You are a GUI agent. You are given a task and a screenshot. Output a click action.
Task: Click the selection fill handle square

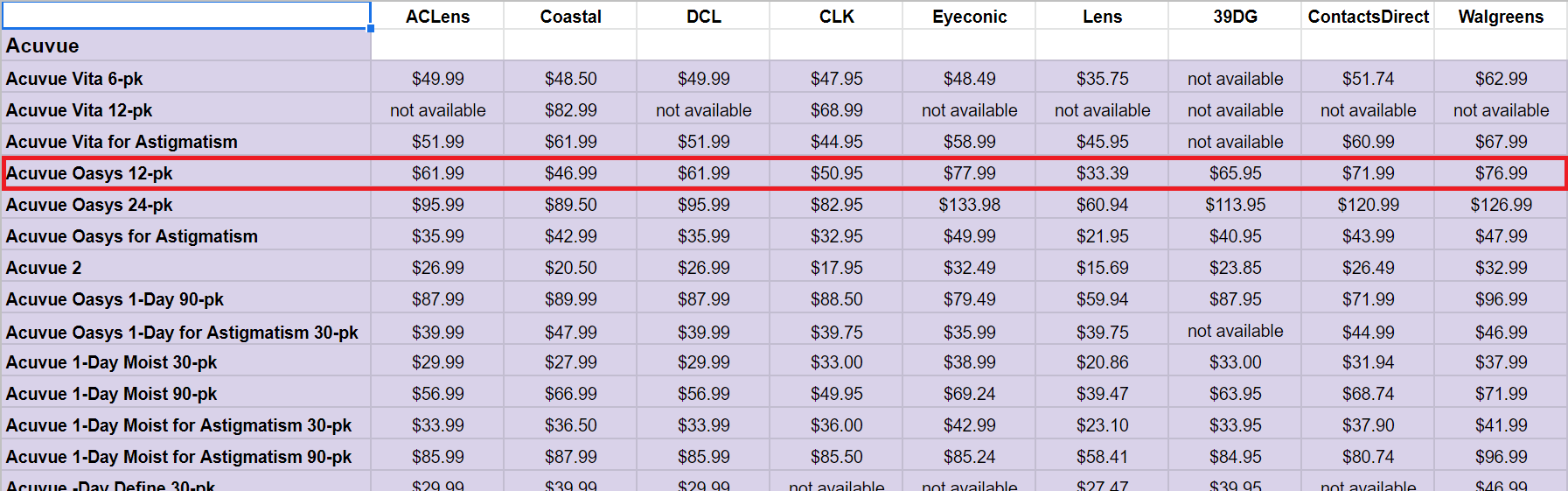click(371, 29)
